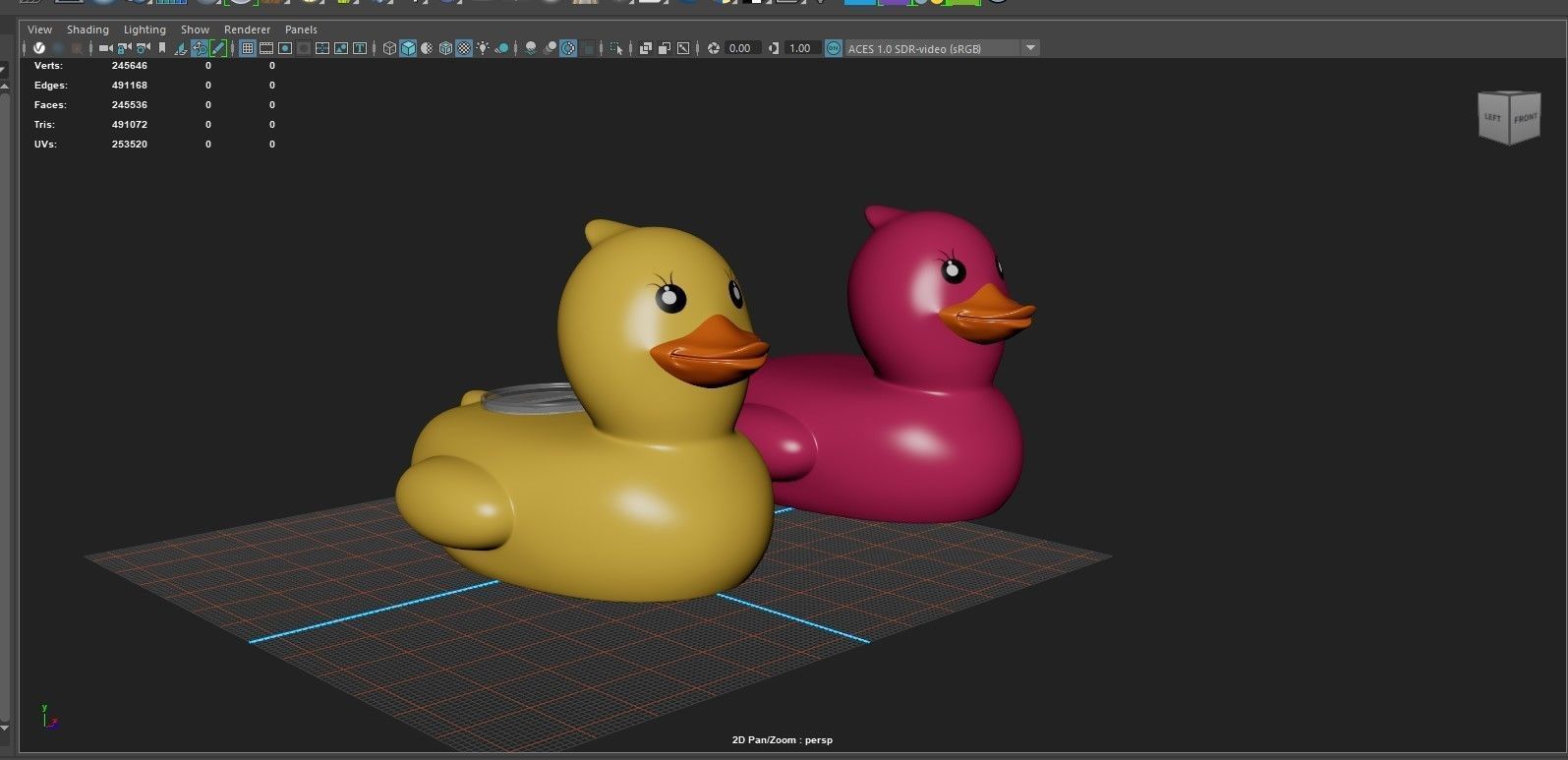Toggle Use Default Material icon
The height and width of the screenshot is (760, 1568).
(427, 48)
